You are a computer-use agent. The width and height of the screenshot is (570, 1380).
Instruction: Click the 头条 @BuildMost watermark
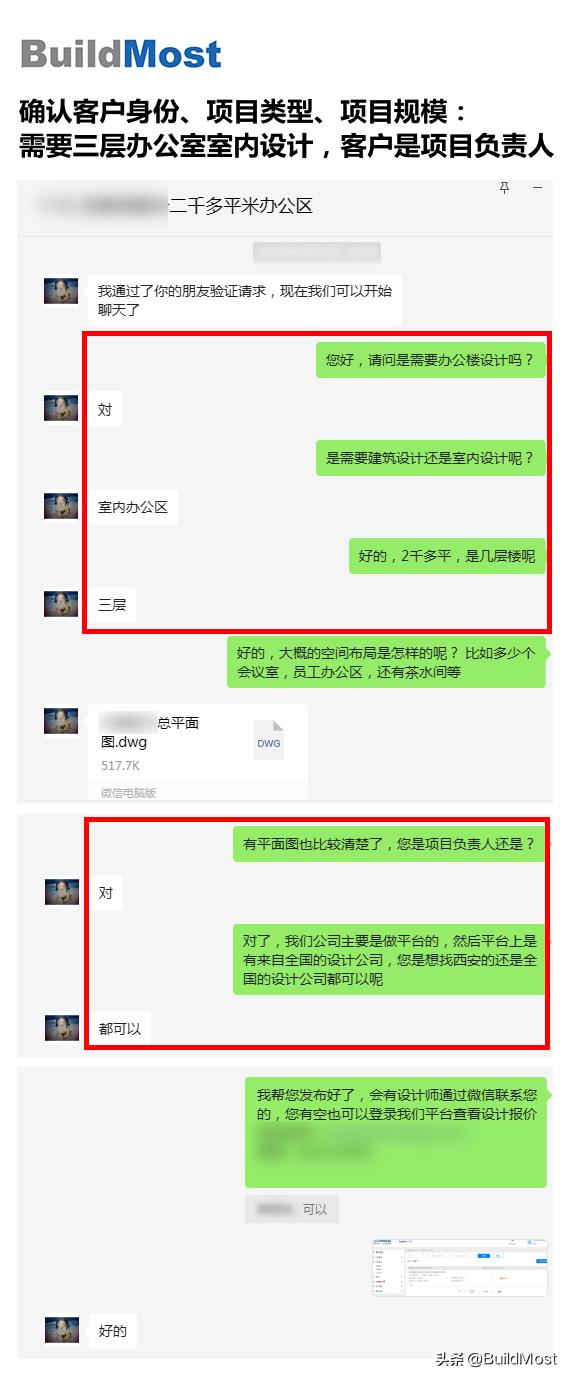(x=496, y=1358)
